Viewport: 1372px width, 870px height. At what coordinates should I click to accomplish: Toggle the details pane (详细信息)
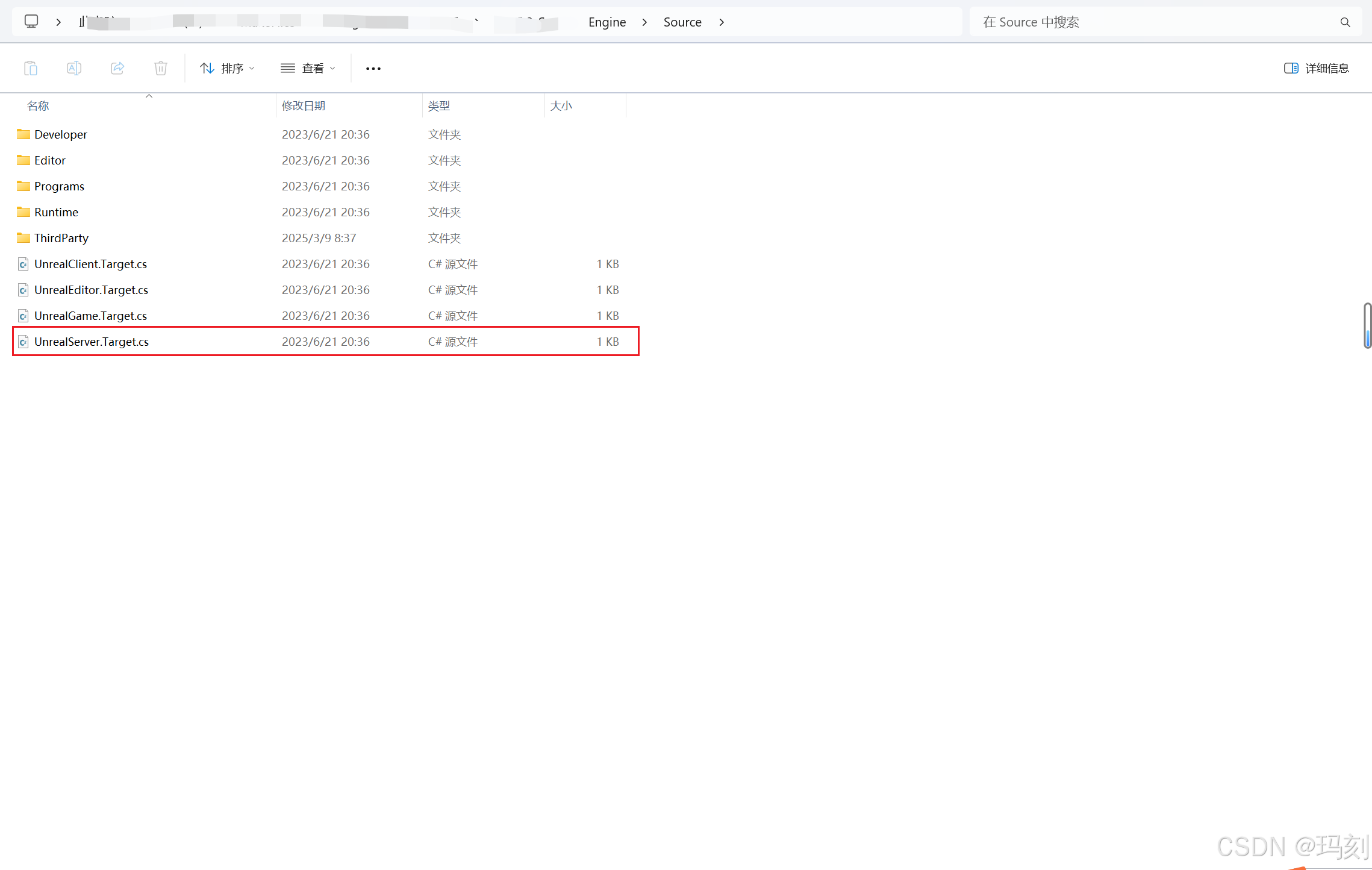pos(1316,68)
